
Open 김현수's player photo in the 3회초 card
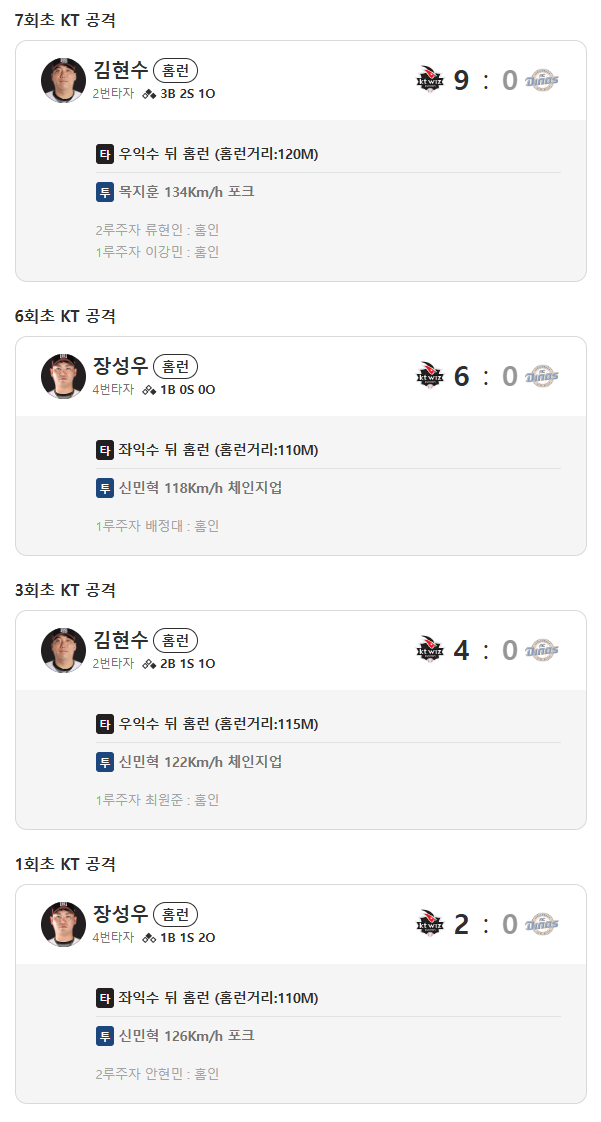[63, 650]
